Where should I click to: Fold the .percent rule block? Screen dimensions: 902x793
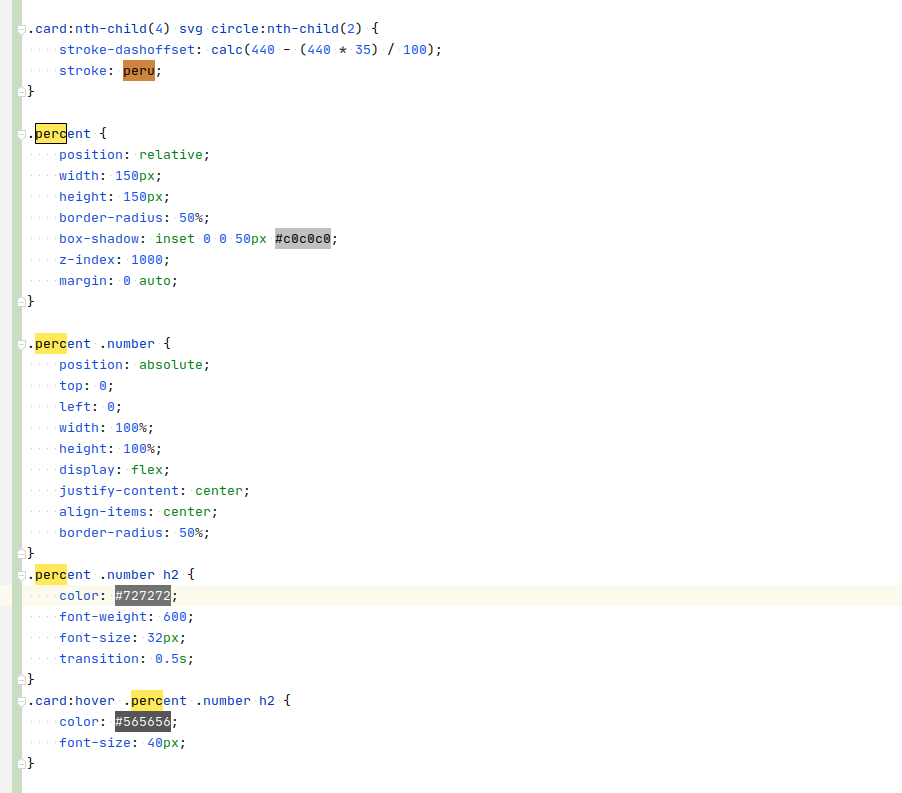click(x=21, y=135)
